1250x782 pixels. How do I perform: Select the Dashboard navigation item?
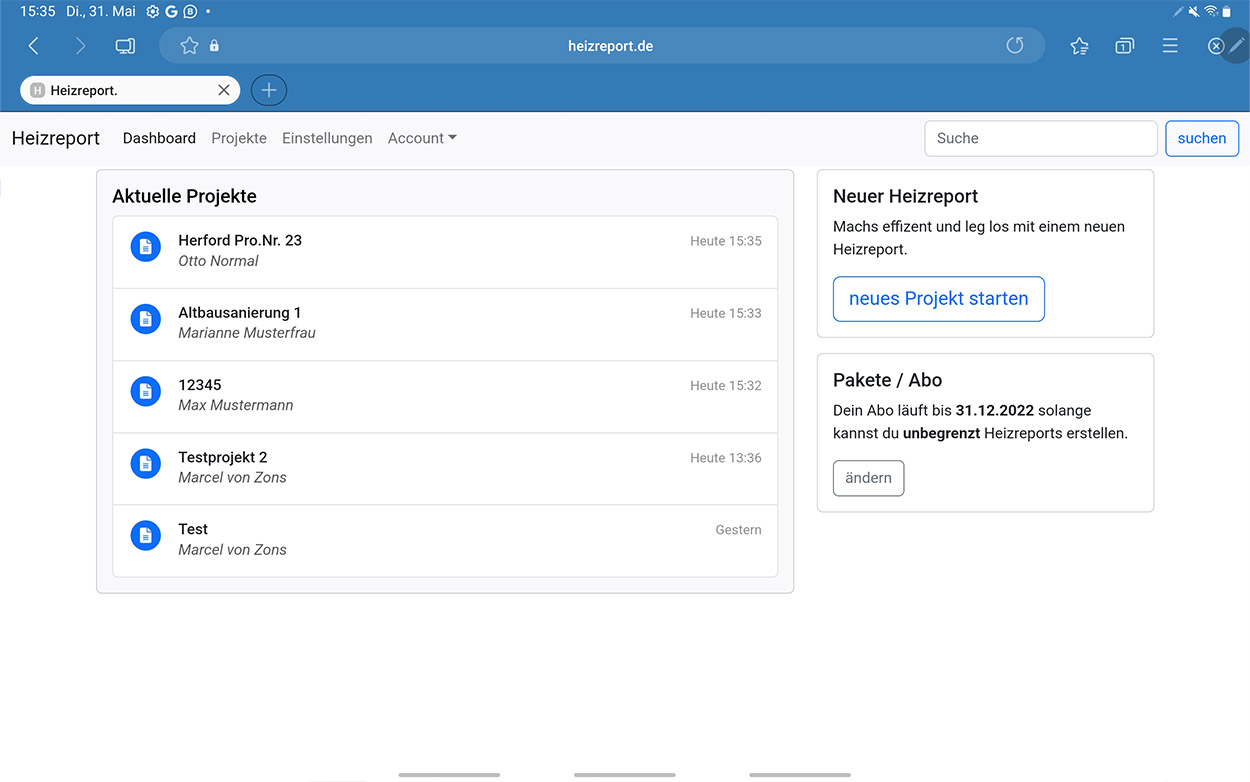point(159,138)
